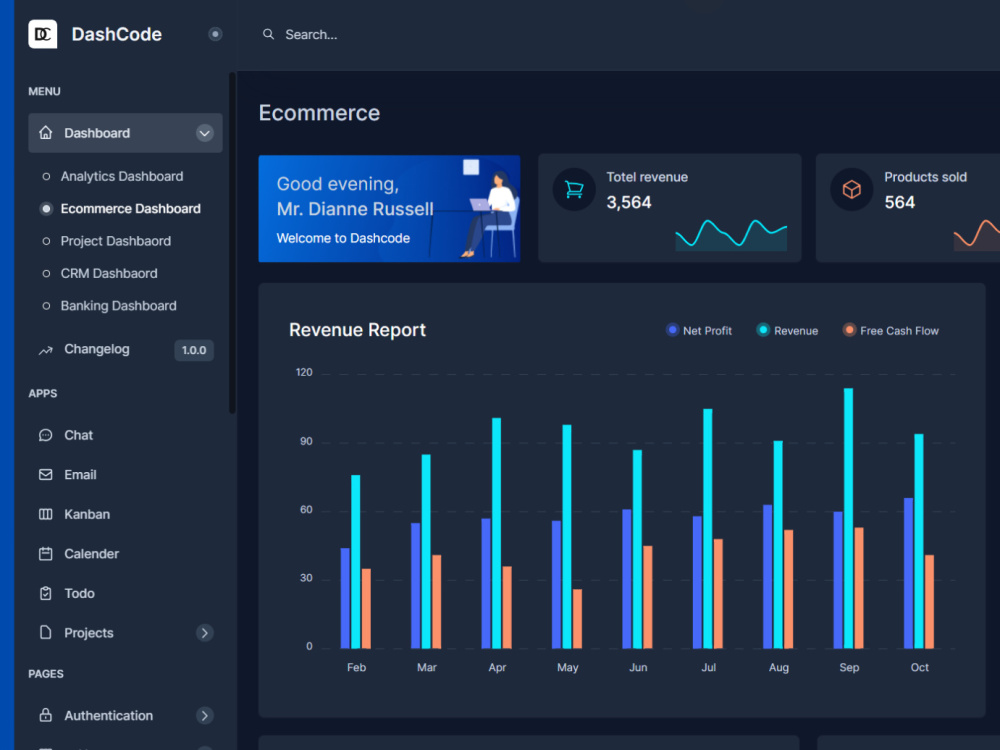Click the box icon on Products sold card
The height and width of the screenshot is (750, 1000).
(x=851, y=189)
